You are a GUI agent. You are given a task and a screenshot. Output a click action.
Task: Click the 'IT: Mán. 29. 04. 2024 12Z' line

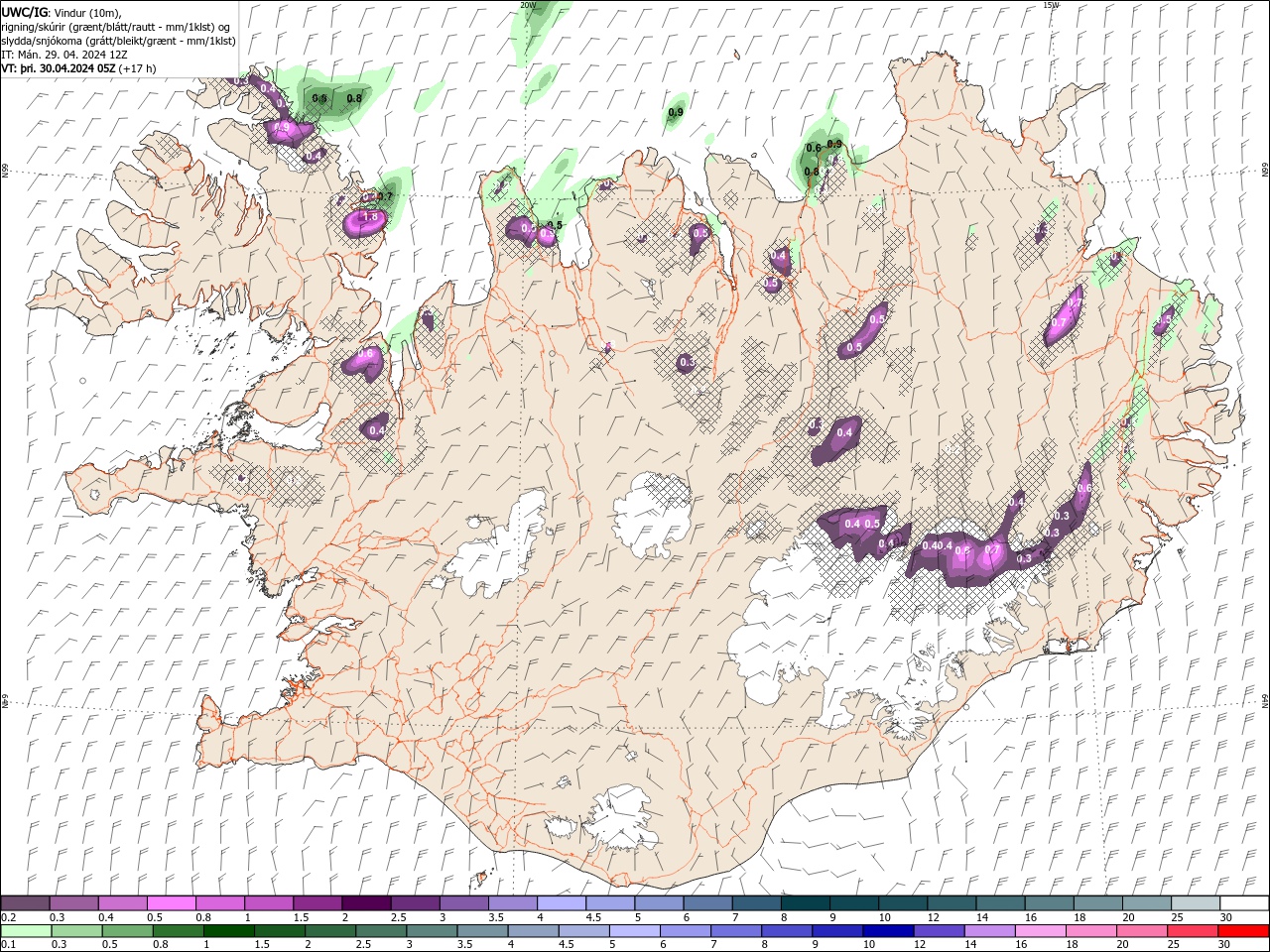click(63, 55)
